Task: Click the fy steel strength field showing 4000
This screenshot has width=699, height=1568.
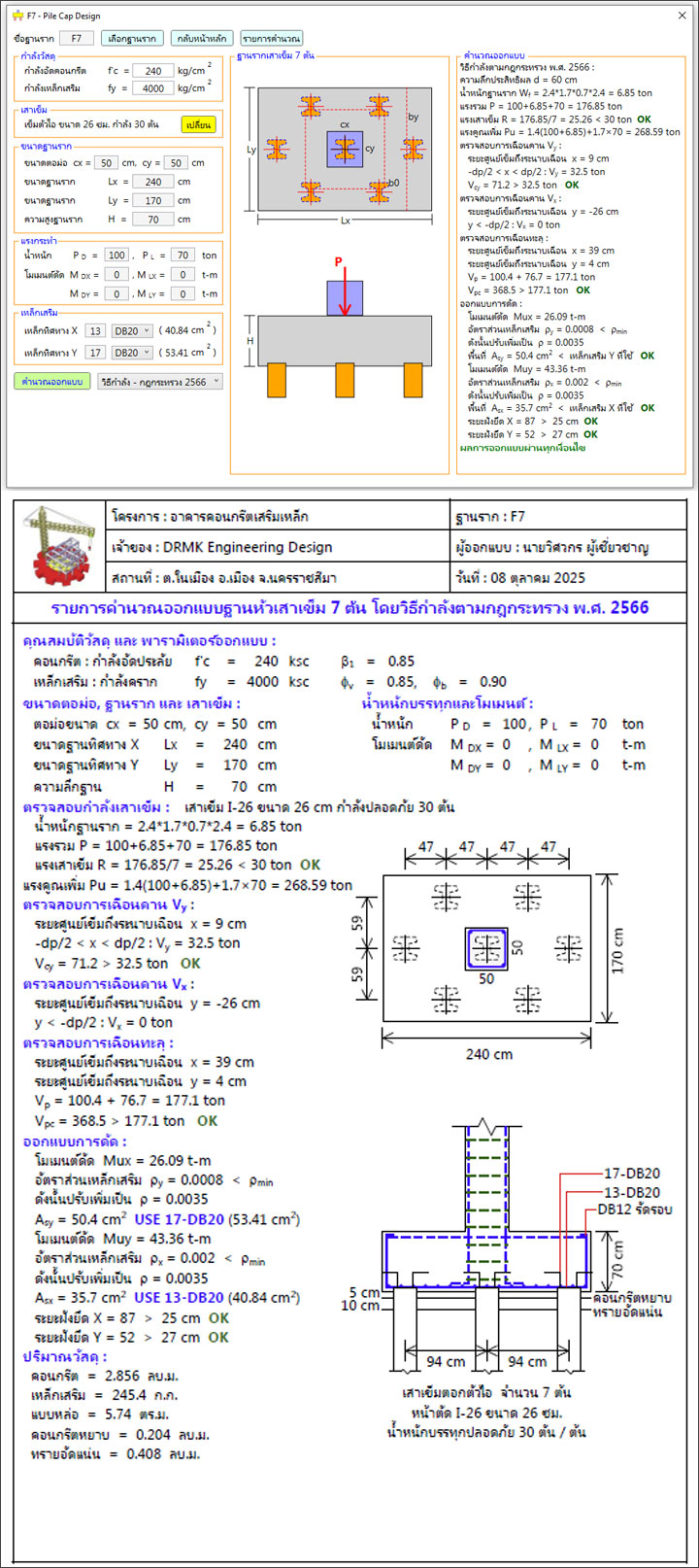Action: pos(152,88)
